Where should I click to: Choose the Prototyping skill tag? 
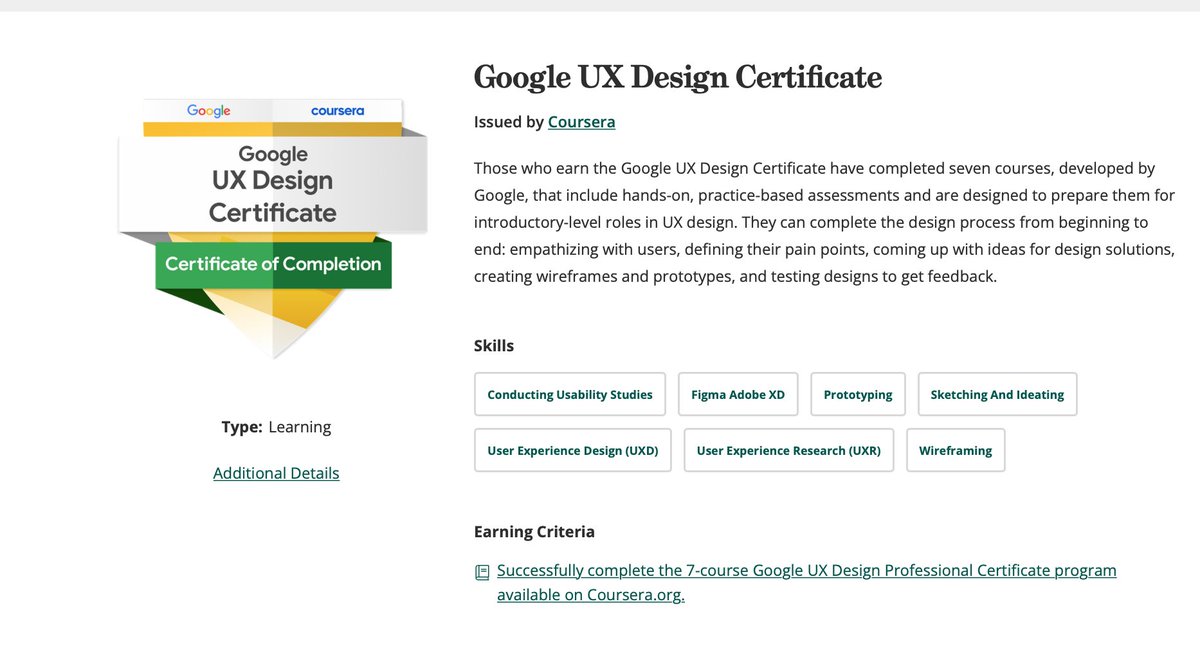click(858, 394)
